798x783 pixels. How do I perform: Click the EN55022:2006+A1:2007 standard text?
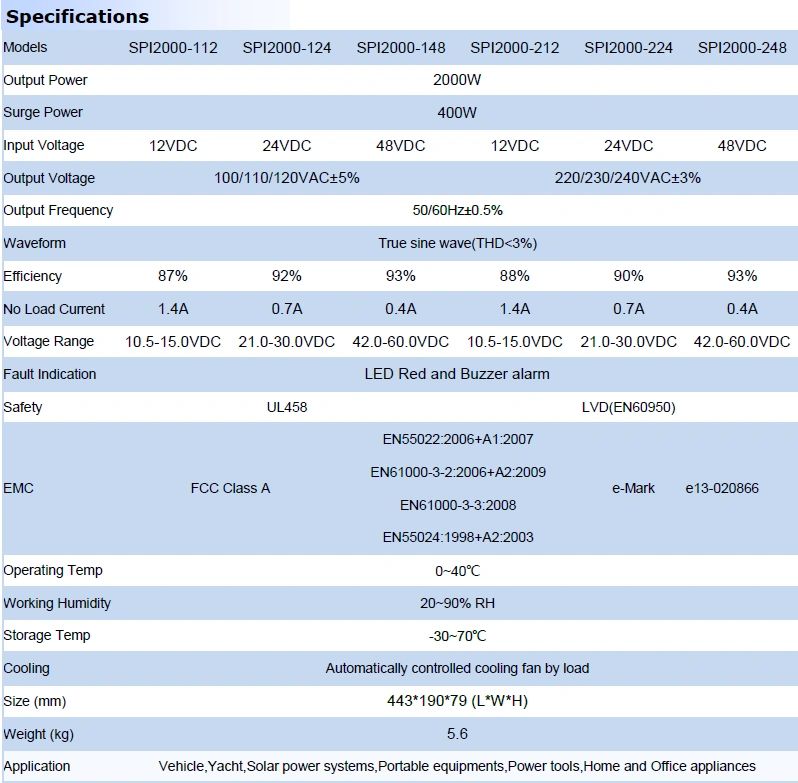[x=458, y=439]
